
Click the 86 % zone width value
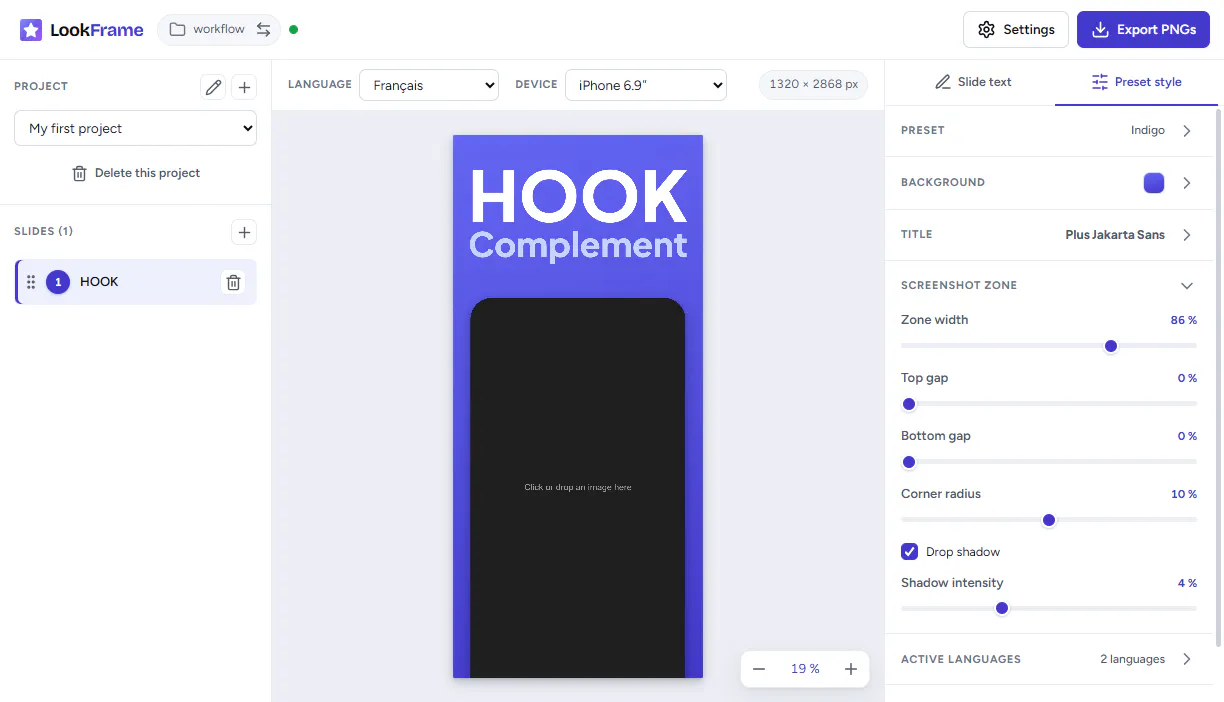pos(1184,320)
